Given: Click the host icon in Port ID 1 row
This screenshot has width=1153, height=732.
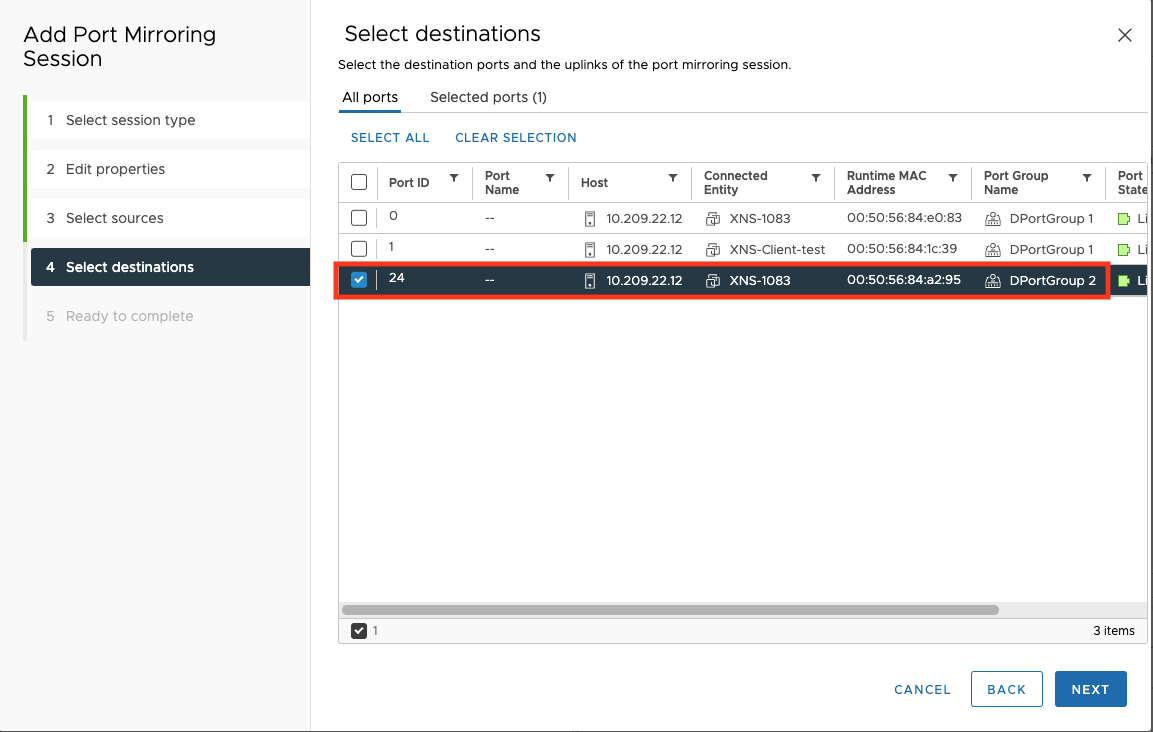Looking at the screenshot, I should click(x=590, y=250).
